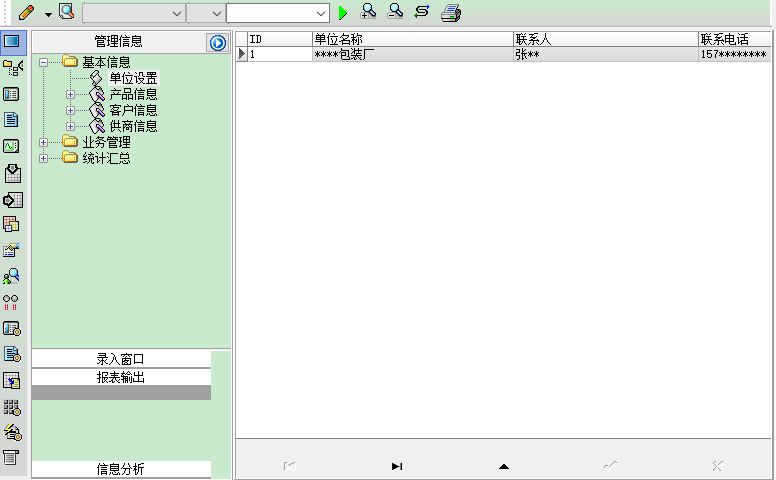Screen dimensions: 776x480
Task: Open the first field combo box
Action: pyautogui.click(x=134, y=13)
